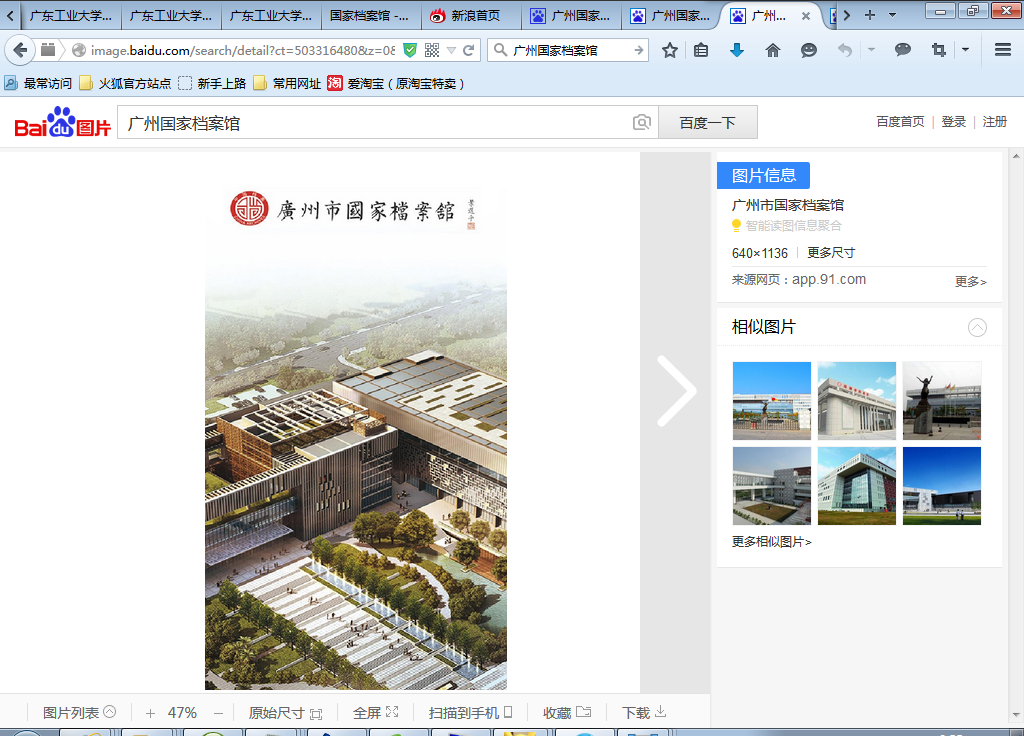The width and height of the screenshot is (1024, 736).
Task: Click the QR code icon in address bar
Action: 432,50
